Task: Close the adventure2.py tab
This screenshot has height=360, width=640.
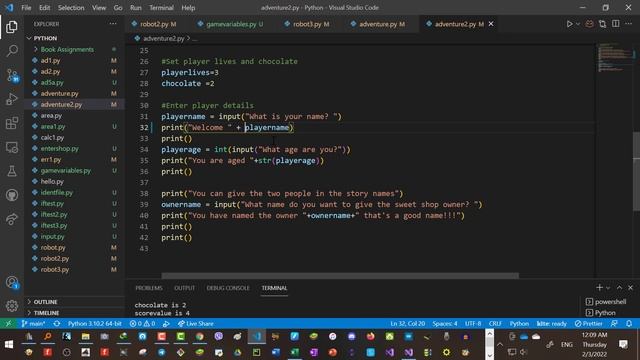Action: pyautogui.click(x=491, y=24)
